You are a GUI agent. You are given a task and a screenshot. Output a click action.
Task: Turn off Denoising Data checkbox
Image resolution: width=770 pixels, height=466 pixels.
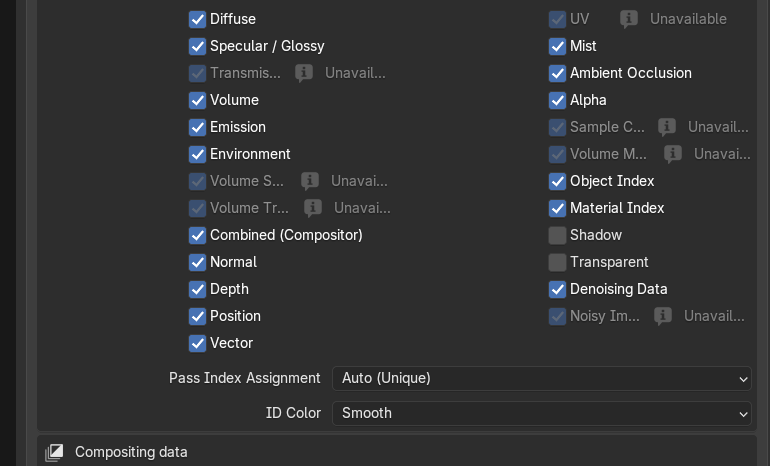coord(557,289)
